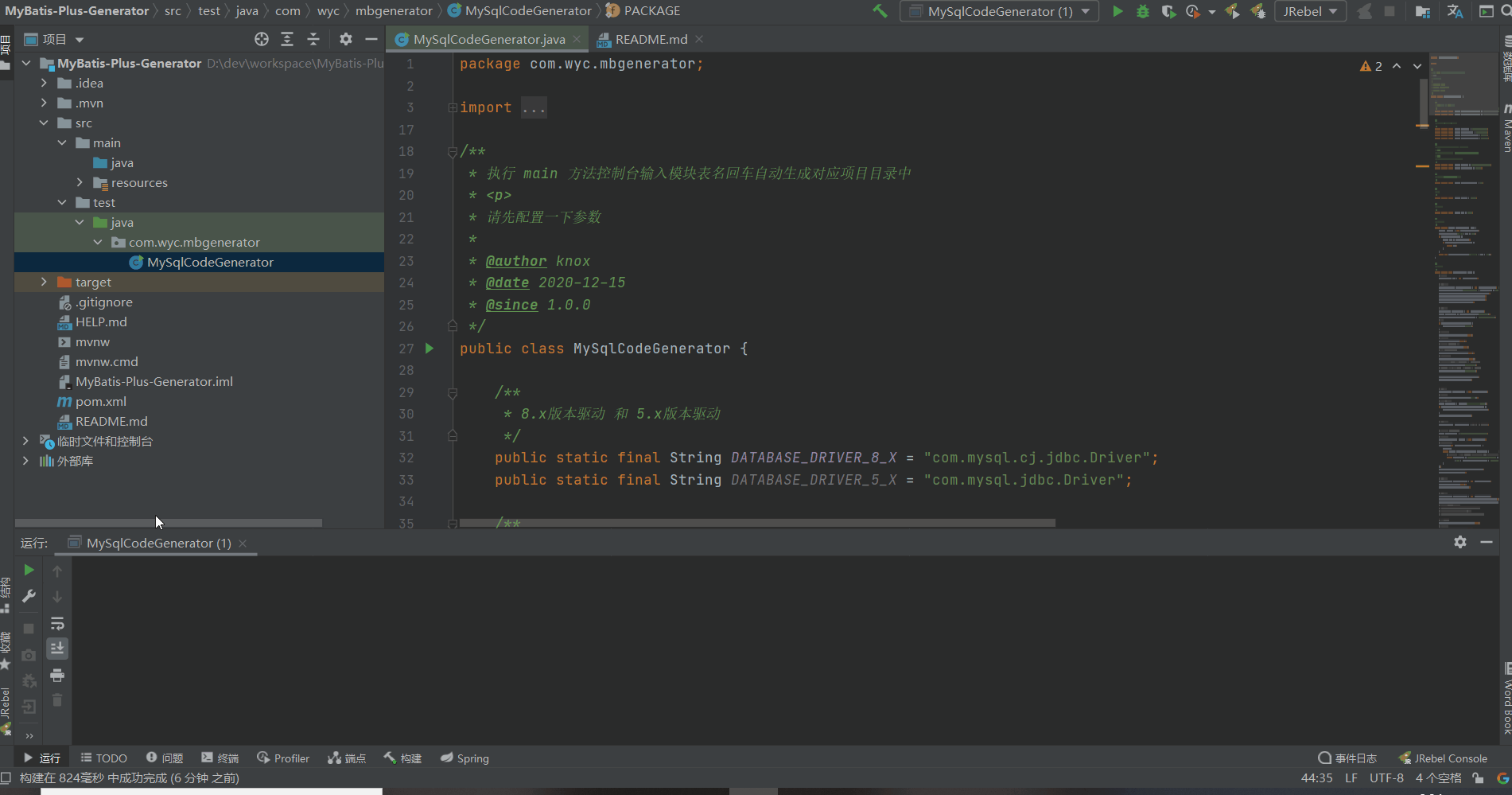Go to previous highlighted error arrow
1512x795 pixels.
1397,66
